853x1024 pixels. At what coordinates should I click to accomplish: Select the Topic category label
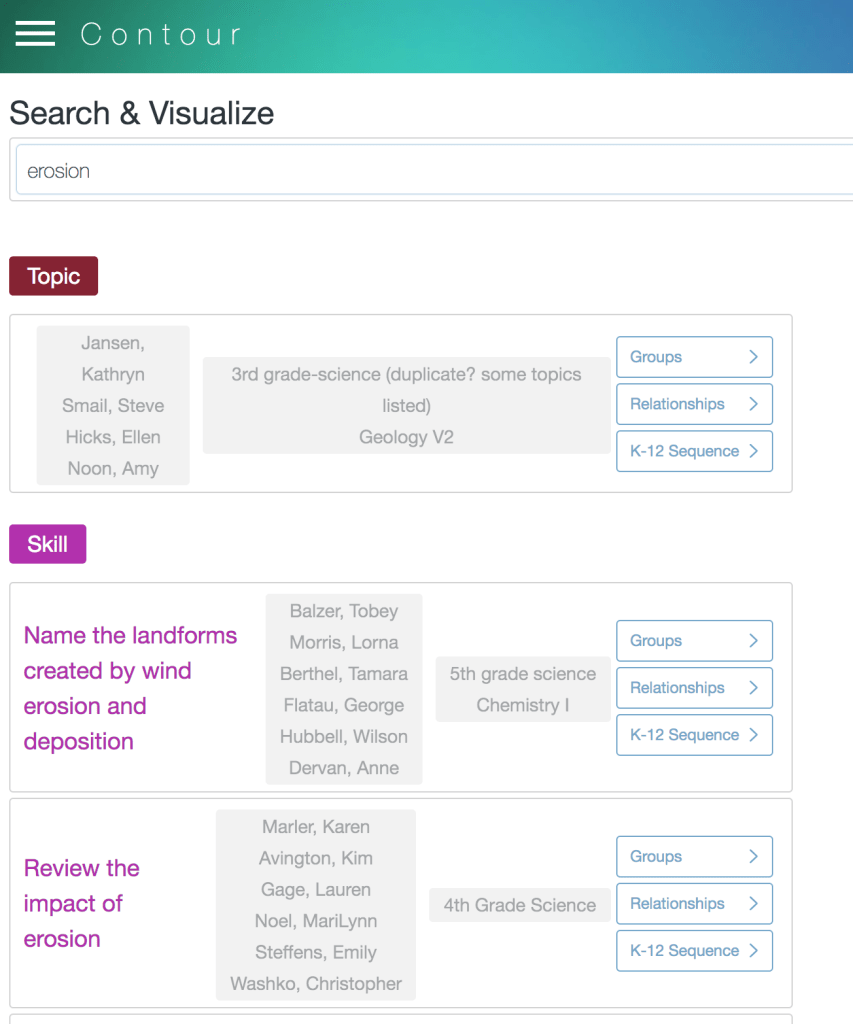pyautogui.click(x=54, y=276)
